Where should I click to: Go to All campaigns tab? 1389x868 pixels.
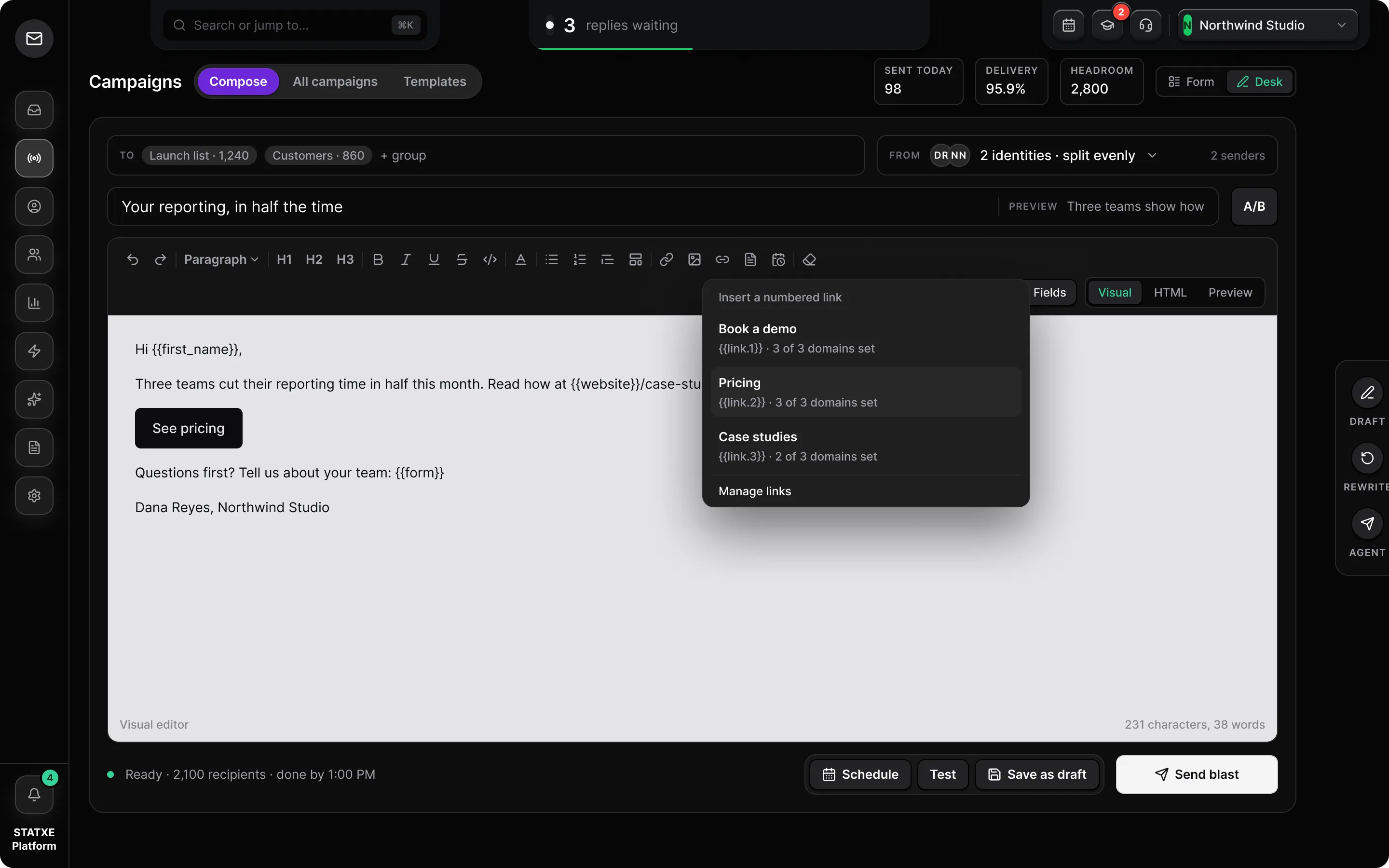coord(335,81)
